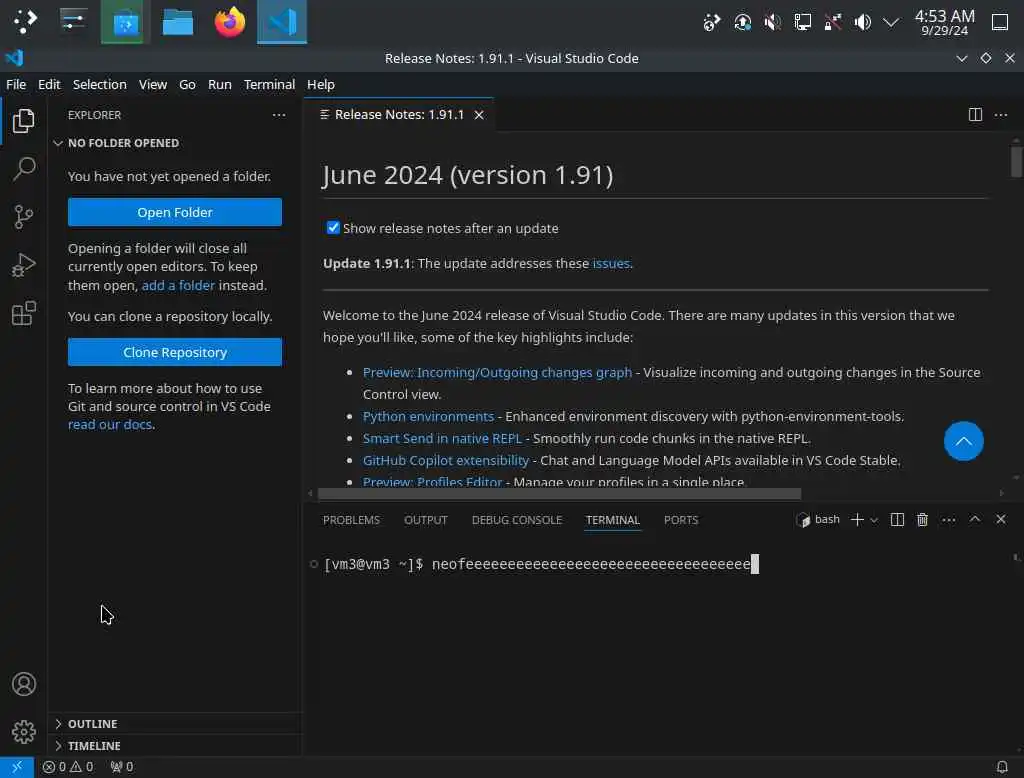1024x778 pixels.
Task: Click the Clone Repository button
Action: 175,352
